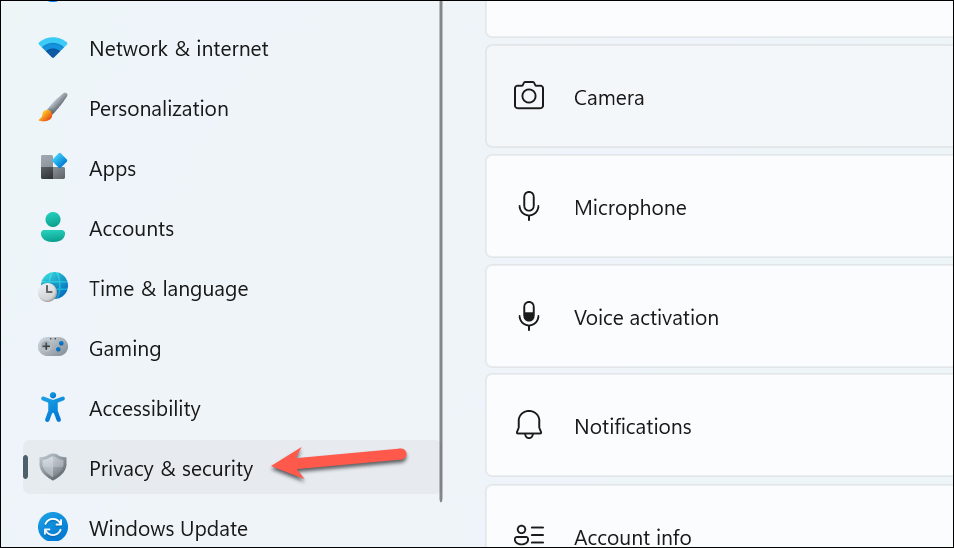Click the Privacy & security shield icon

click(x=53, y=467)
